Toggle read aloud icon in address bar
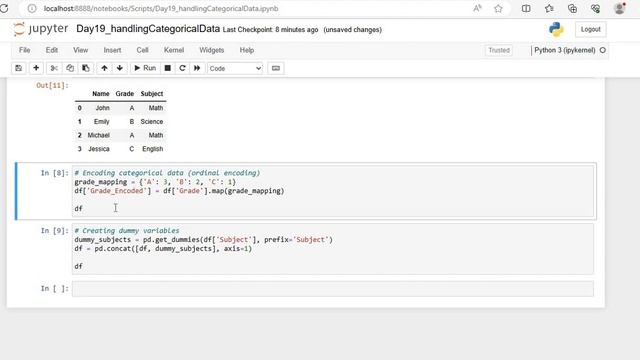This screenshot has height=360, width=640. tap(477, 8)
